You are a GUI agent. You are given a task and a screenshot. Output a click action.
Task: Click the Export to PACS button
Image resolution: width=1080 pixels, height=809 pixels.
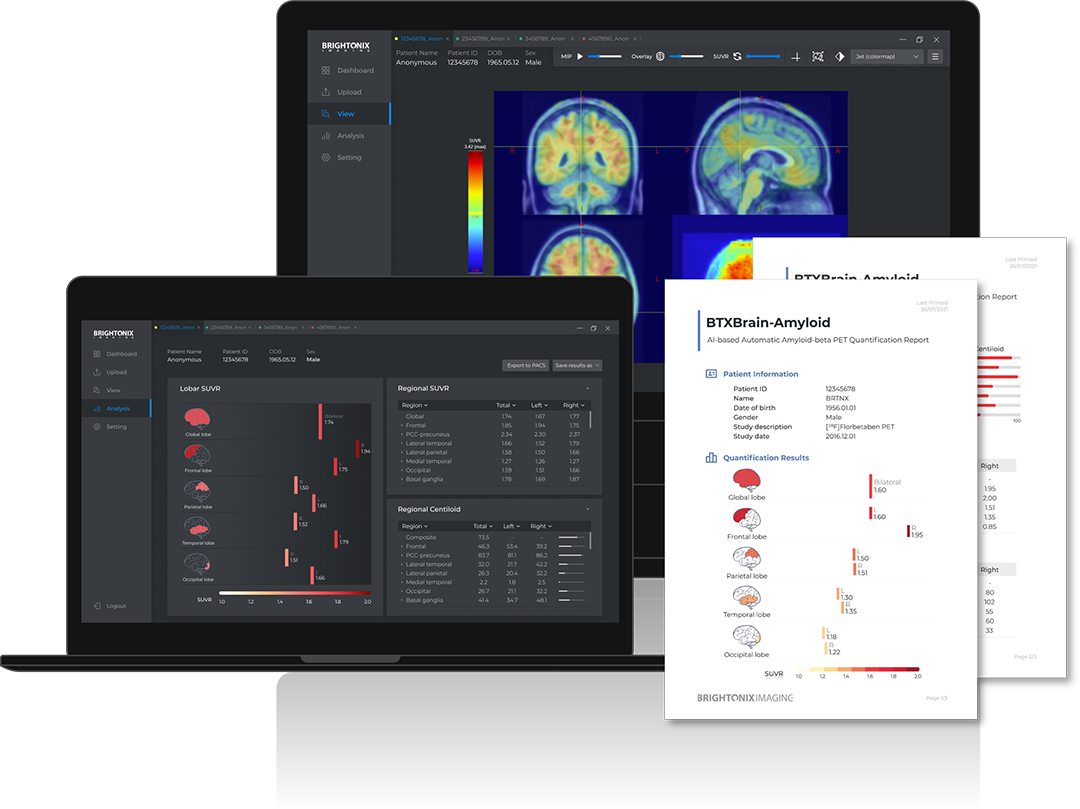click(x=526, y=366)
